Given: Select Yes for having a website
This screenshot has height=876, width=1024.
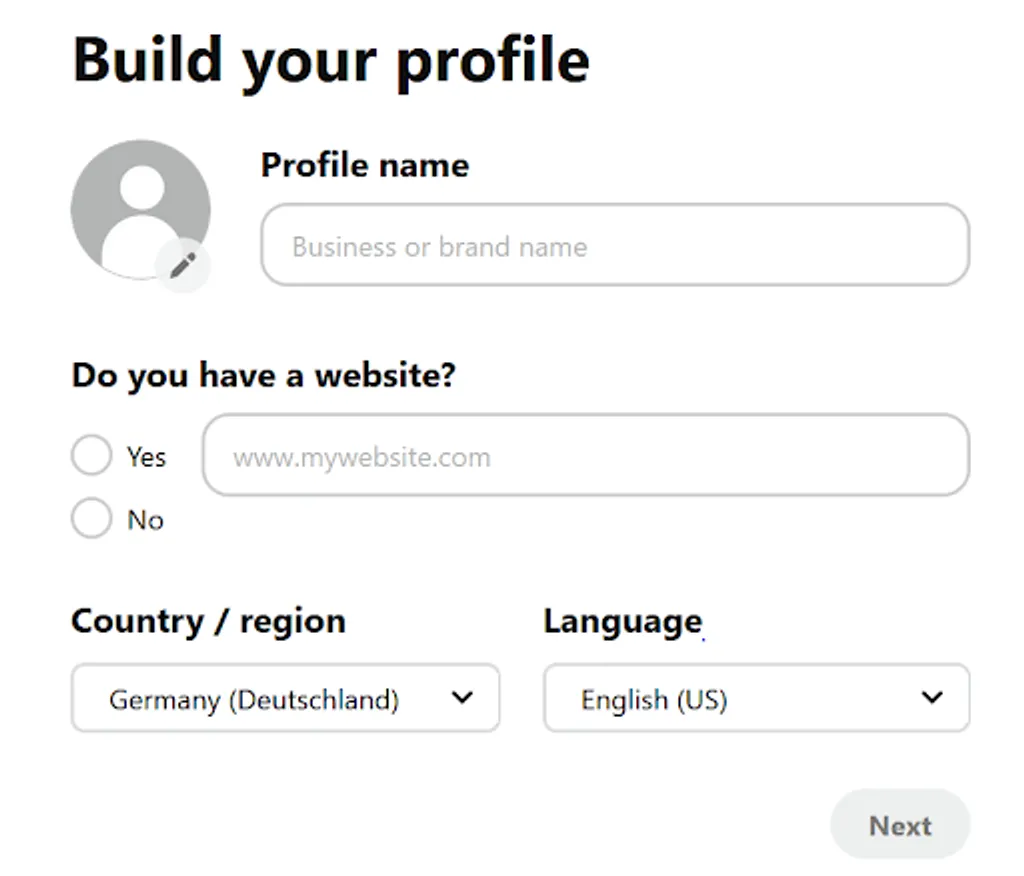Looking at the screenshot, I should [x=91, y=455].
